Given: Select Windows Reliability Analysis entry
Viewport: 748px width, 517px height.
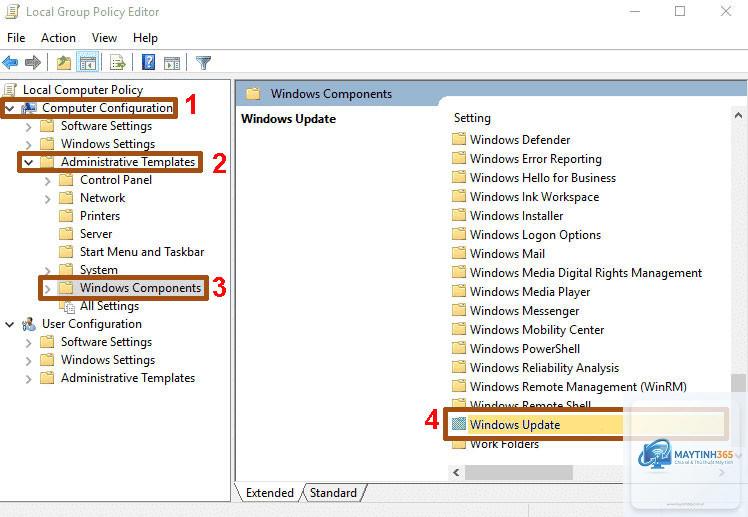Looking at the screenshot, I should pyautogui.click(x=544, y=368).
